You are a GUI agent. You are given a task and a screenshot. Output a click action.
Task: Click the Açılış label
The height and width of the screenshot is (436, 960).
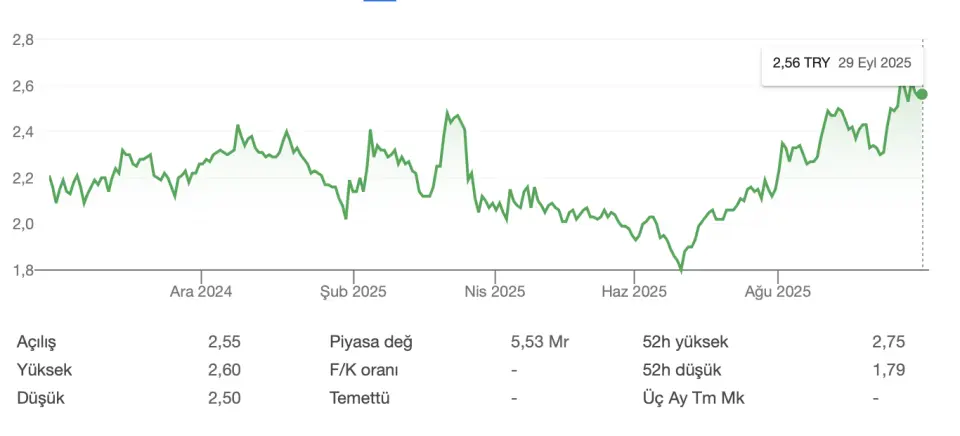click(36, 342)
